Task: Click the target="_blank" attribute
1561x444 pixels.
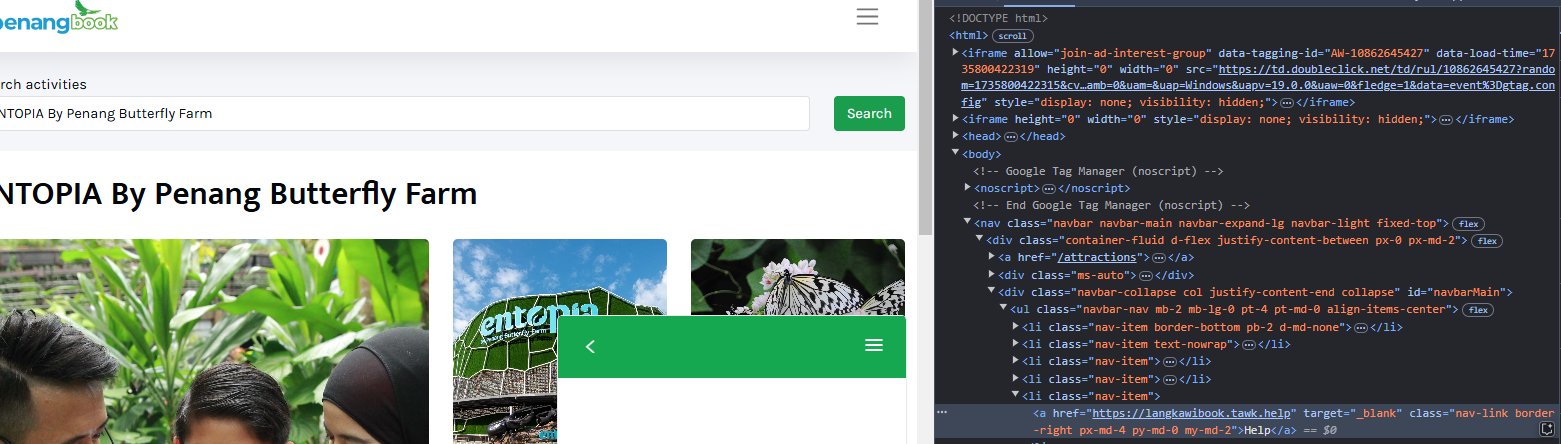Action: click(1353, 413)
